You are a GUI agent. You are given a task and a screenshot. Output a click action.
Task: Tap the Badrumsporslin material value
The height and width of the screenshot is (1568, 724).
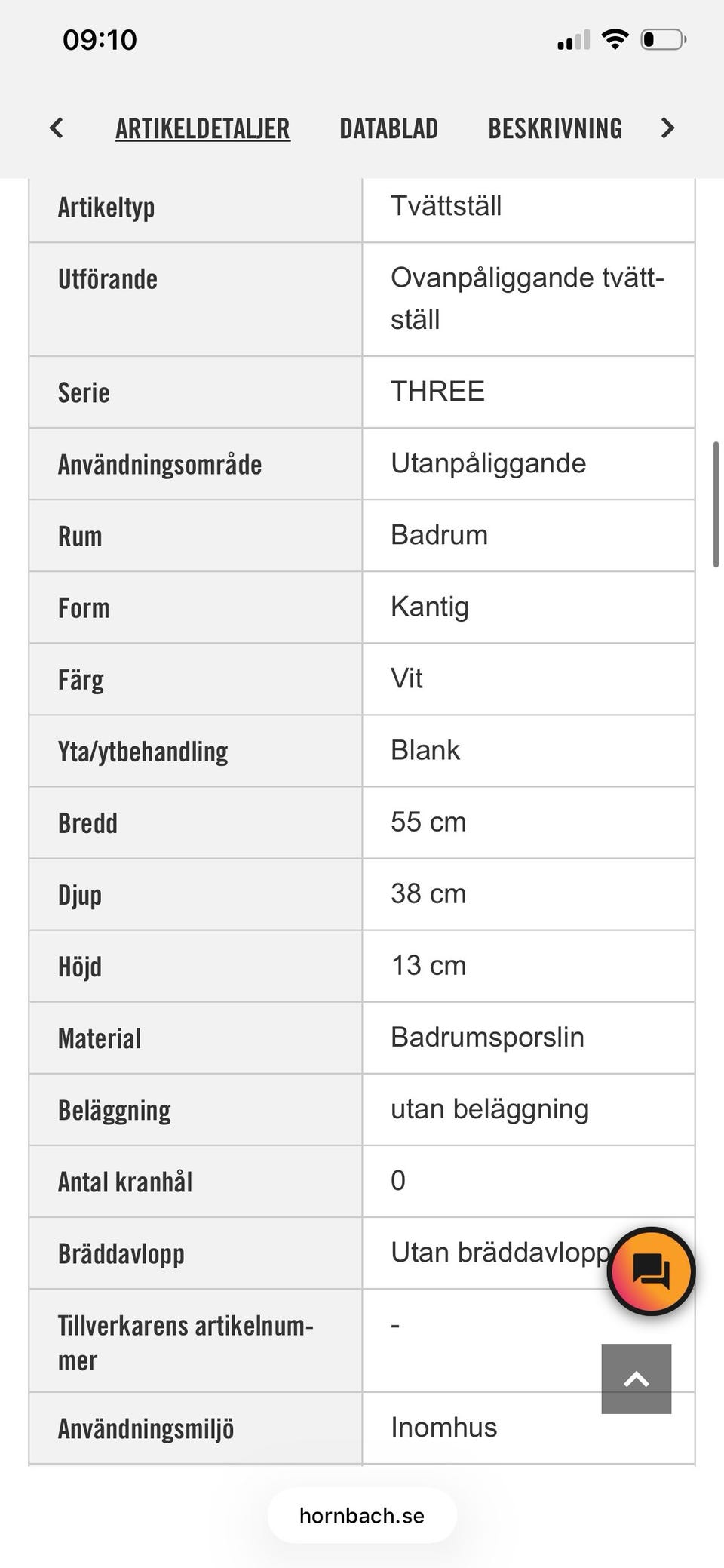(x=487, y=1037)
